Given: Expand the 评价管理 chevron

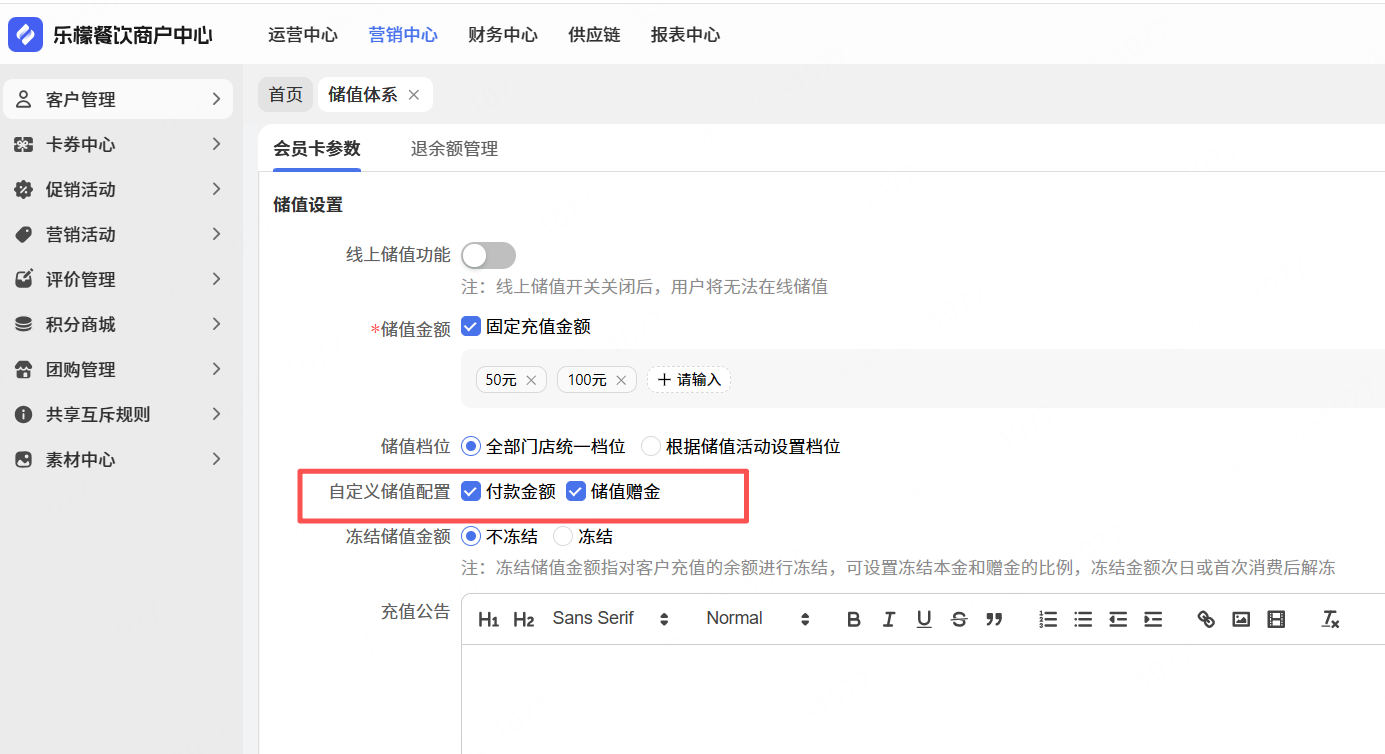Looking at the screenshot, I should pos(217,279).
